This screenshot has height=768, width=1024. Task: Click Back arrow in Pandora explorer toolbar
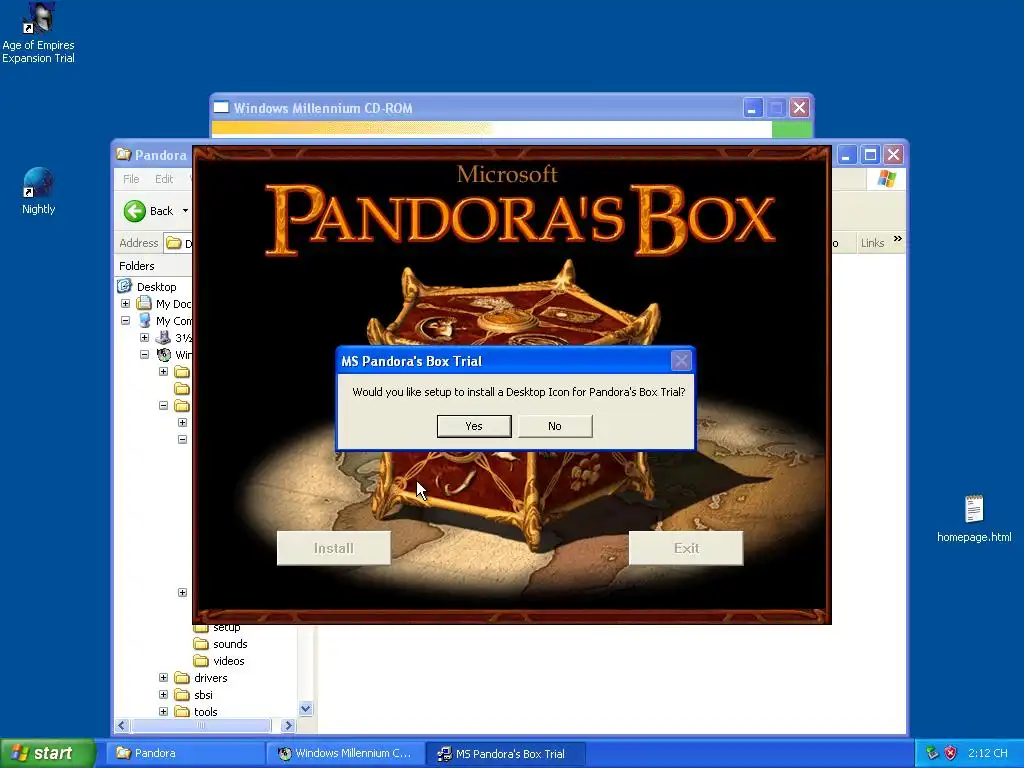click(135, 211)
